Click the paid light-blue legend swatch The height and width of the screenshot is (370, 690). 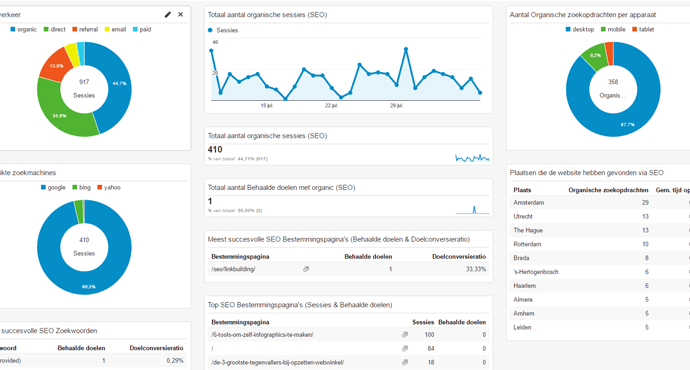(136, 29)
